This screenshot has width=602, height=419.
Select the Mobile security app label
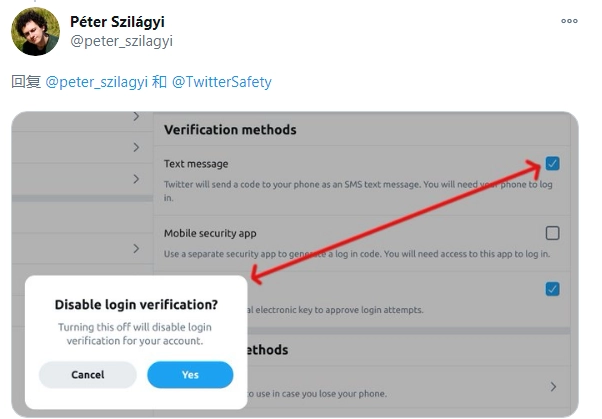210,233
